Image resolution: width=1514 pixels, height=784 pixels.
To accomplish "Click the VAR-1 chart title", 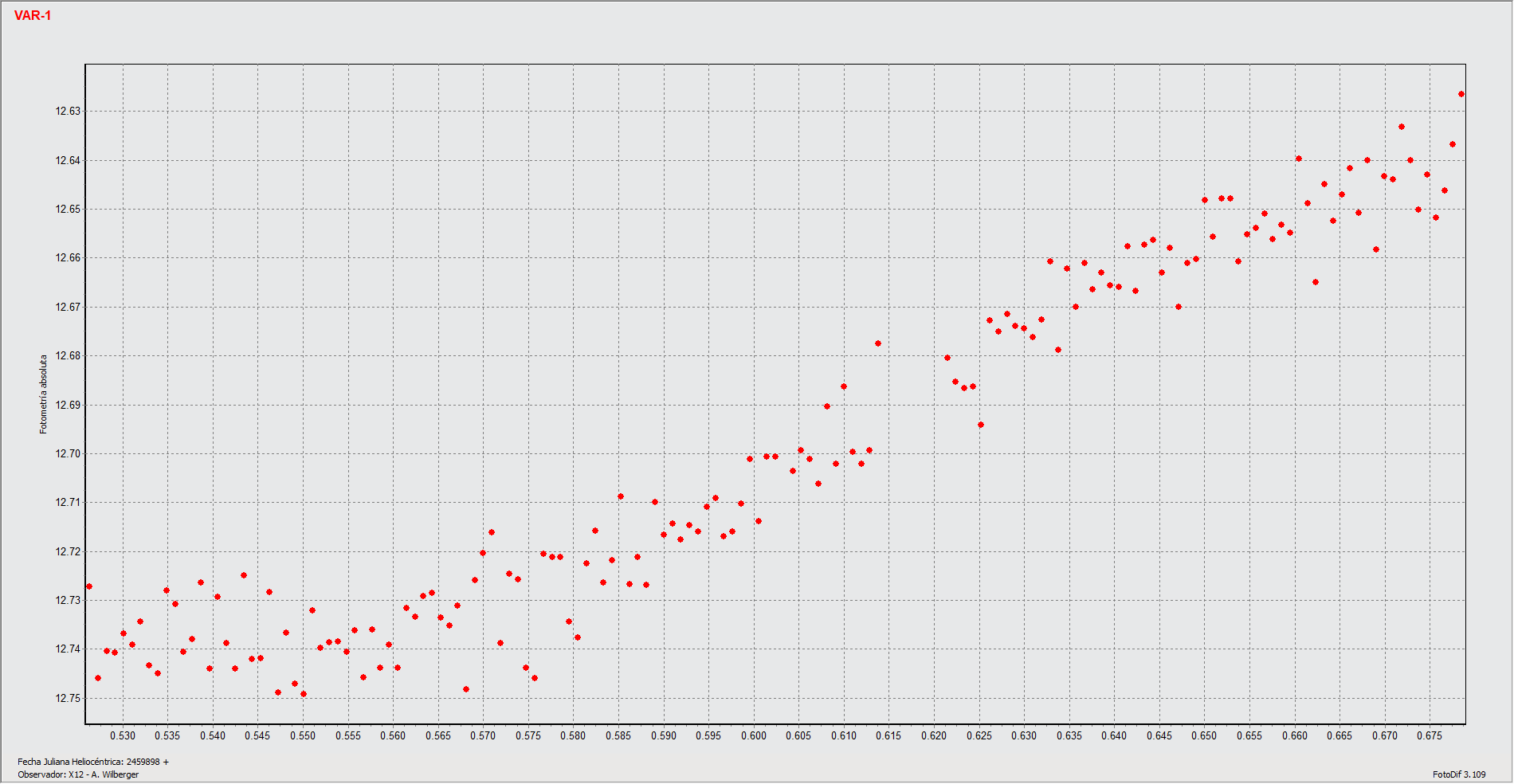I will (x=33, y=16).
